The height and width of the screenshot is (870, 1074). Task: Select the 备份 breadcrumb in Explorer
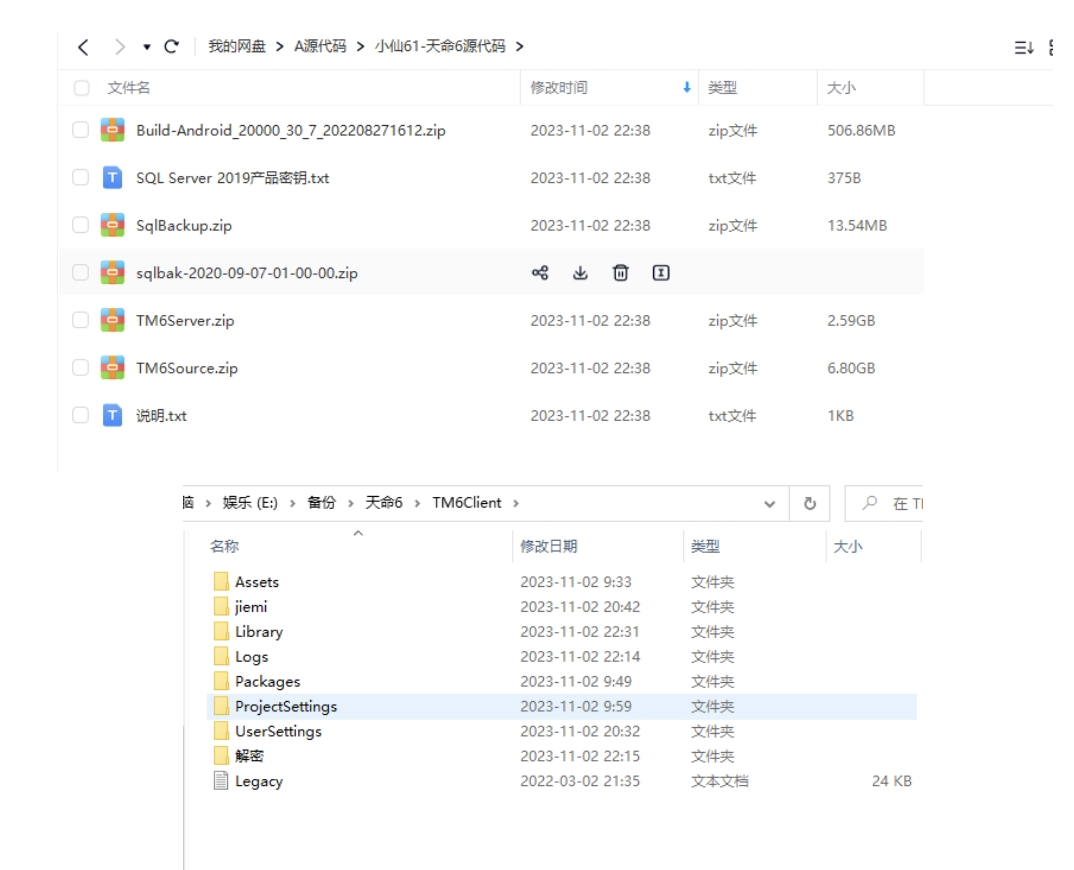[321, 503]
